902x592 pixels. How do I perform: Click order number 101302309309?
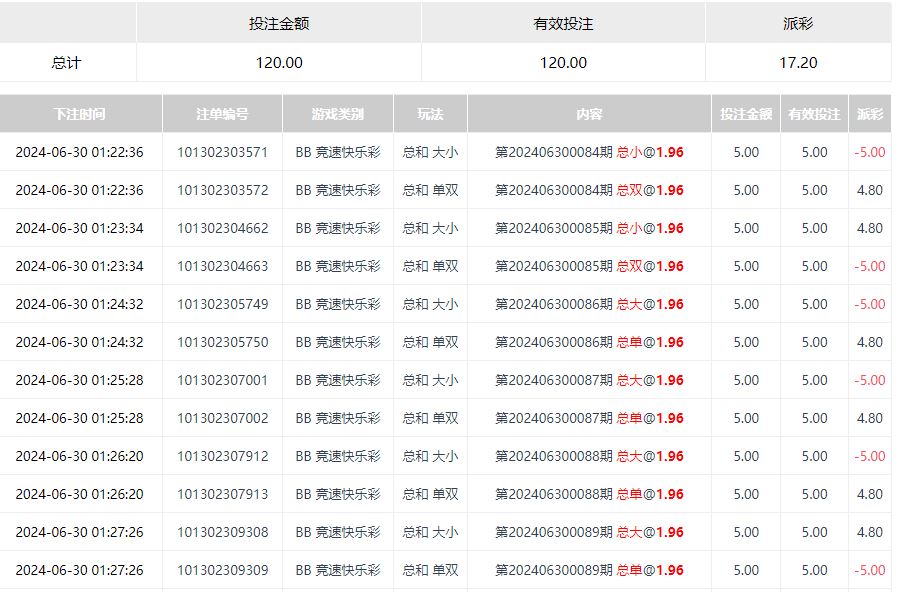click(x=222, y=570)
